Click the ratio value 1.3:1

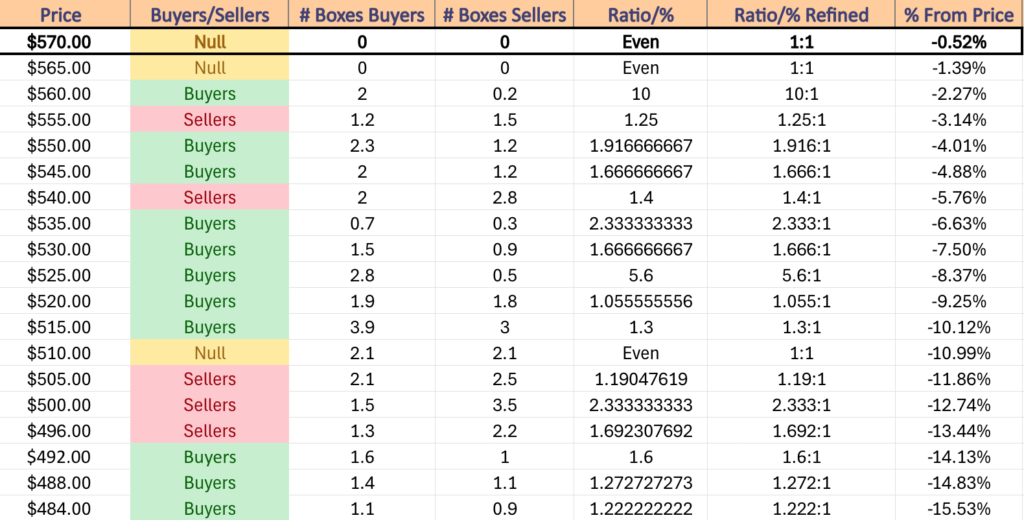pos(801,327)
